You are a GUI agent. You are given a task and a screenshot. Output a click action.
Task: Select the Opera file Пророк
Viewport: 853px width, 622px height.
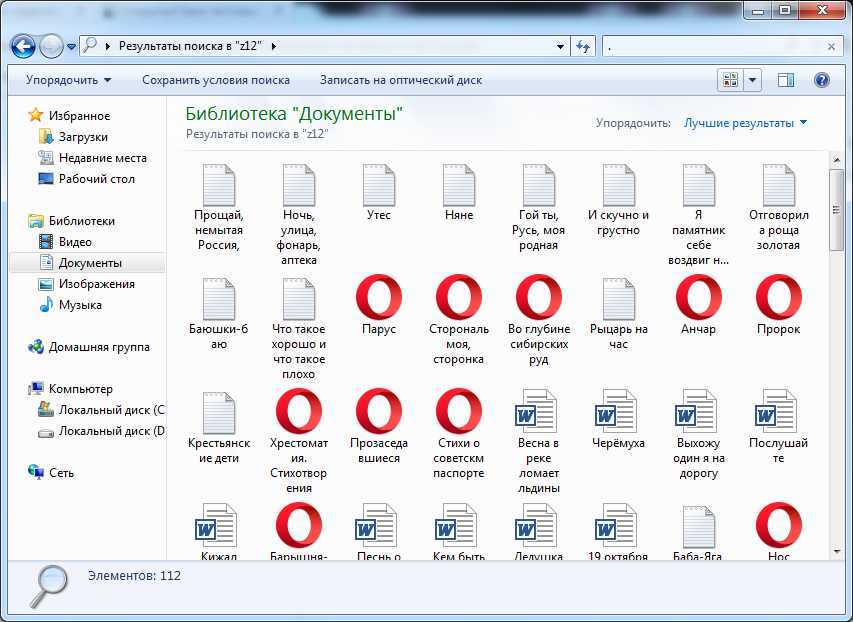click(x=778, y=306)
